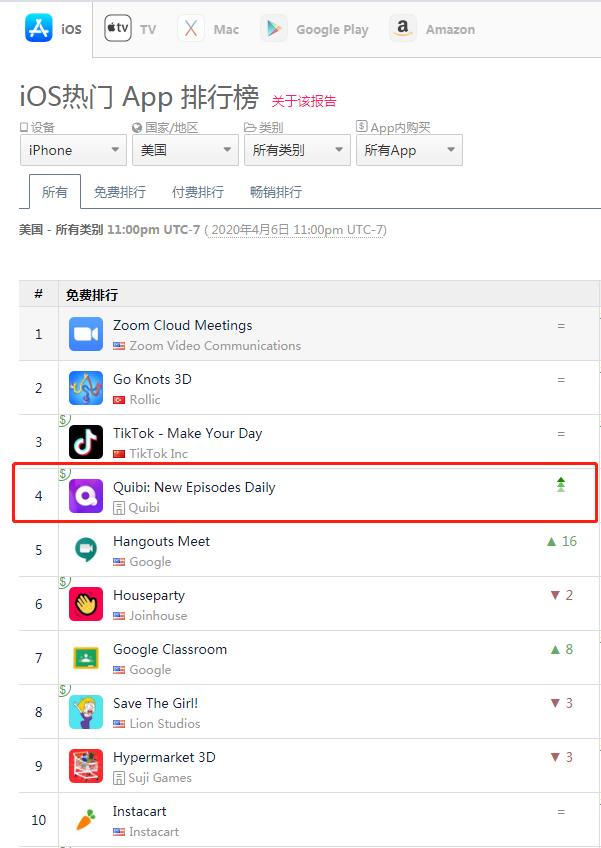Click the Amazon store icon
Viewport: 601px width, 848px height.
point(402,29)
